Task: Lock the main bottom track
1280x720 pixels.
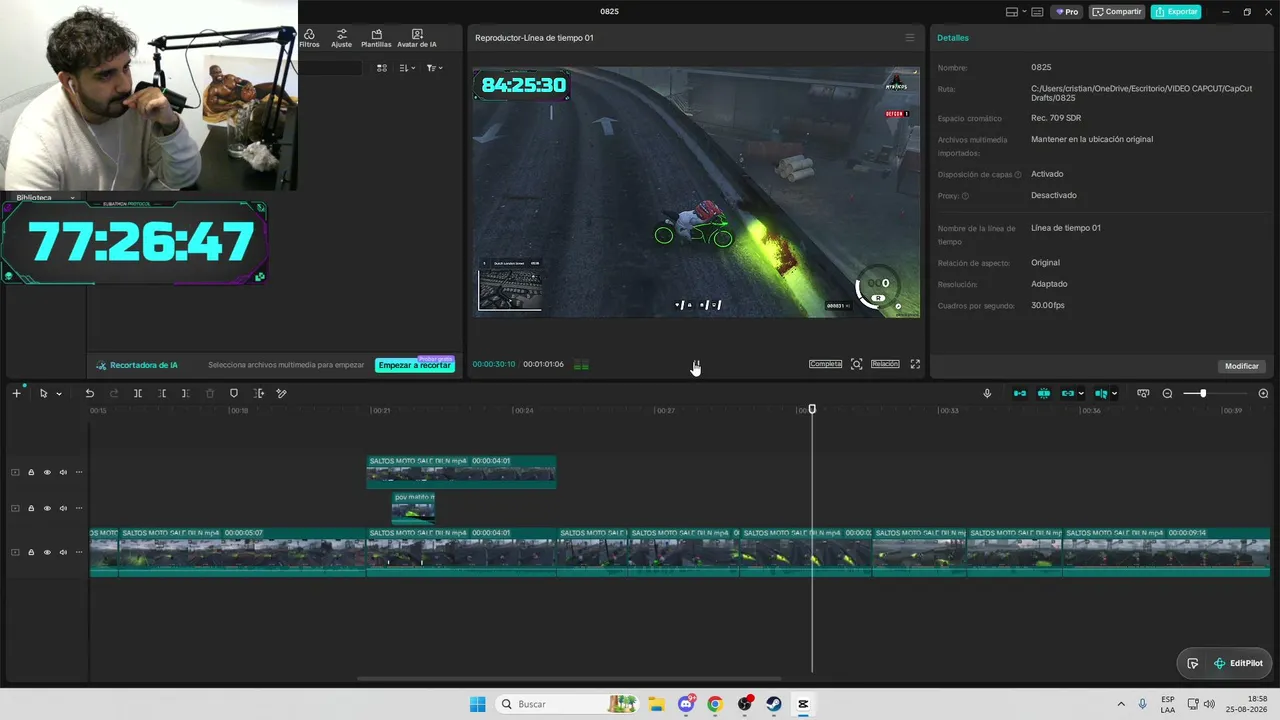Action: point(31,552)
